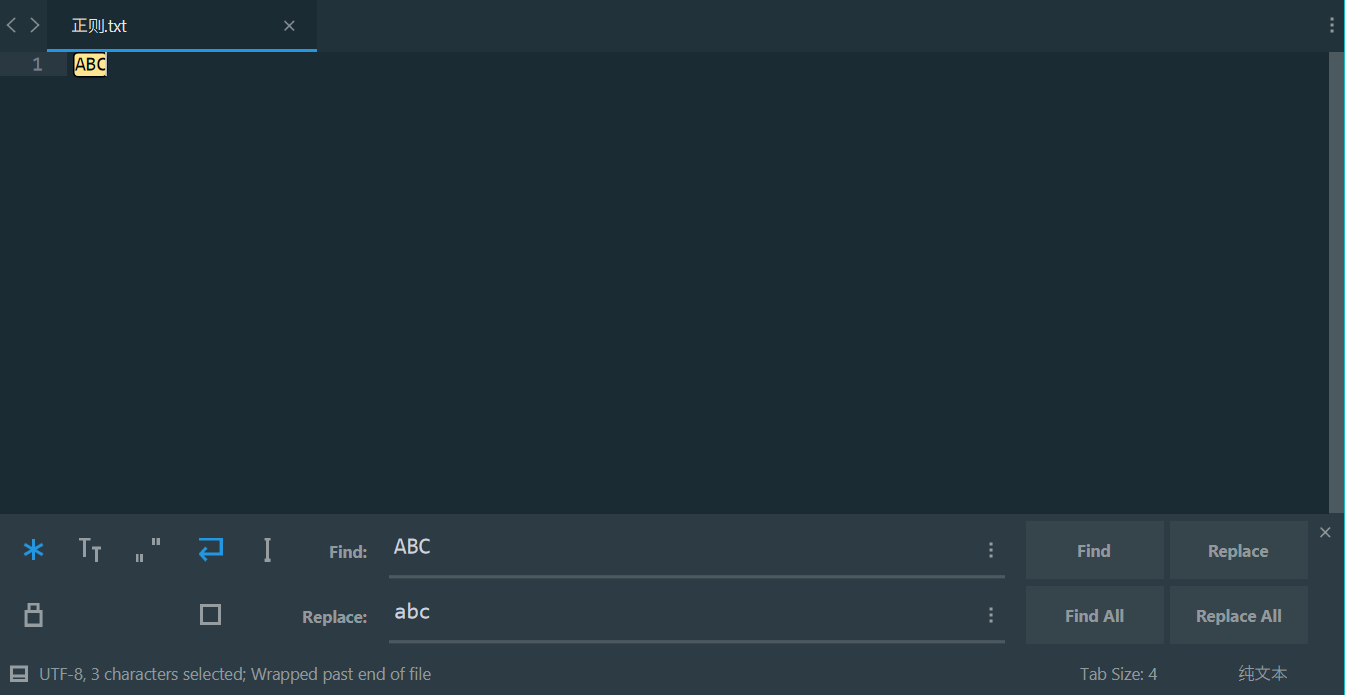
Task: Click the Find All button
Action: coord(1094,616)
